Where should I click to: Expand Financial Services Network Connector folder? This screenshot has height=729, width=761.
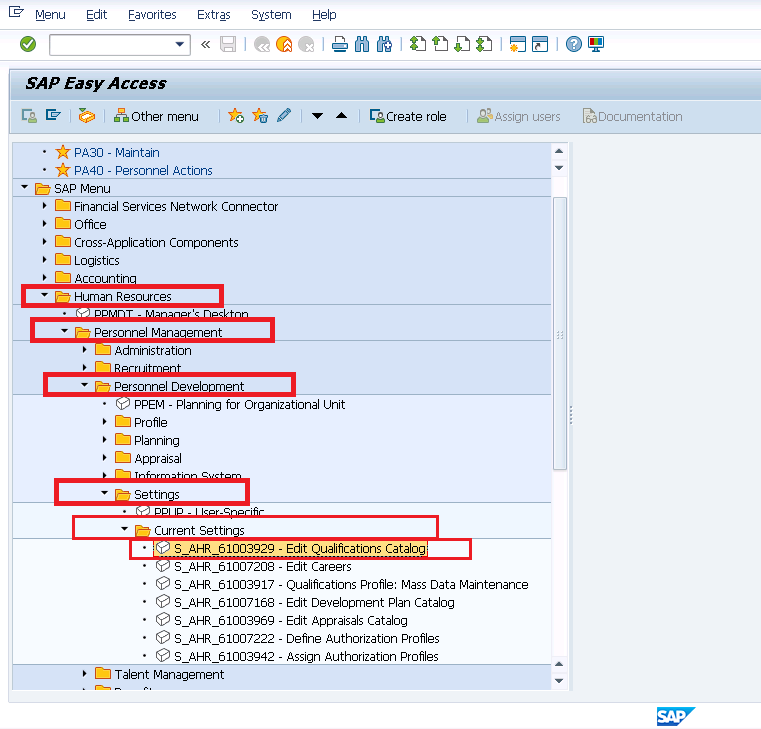pos(45,206)
